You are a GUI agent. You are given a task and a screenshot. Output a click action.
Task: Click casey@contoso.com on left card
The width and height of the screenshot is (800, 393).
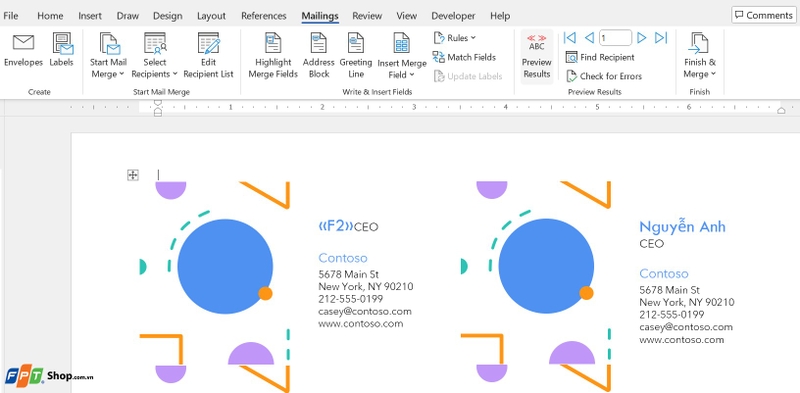365,311
